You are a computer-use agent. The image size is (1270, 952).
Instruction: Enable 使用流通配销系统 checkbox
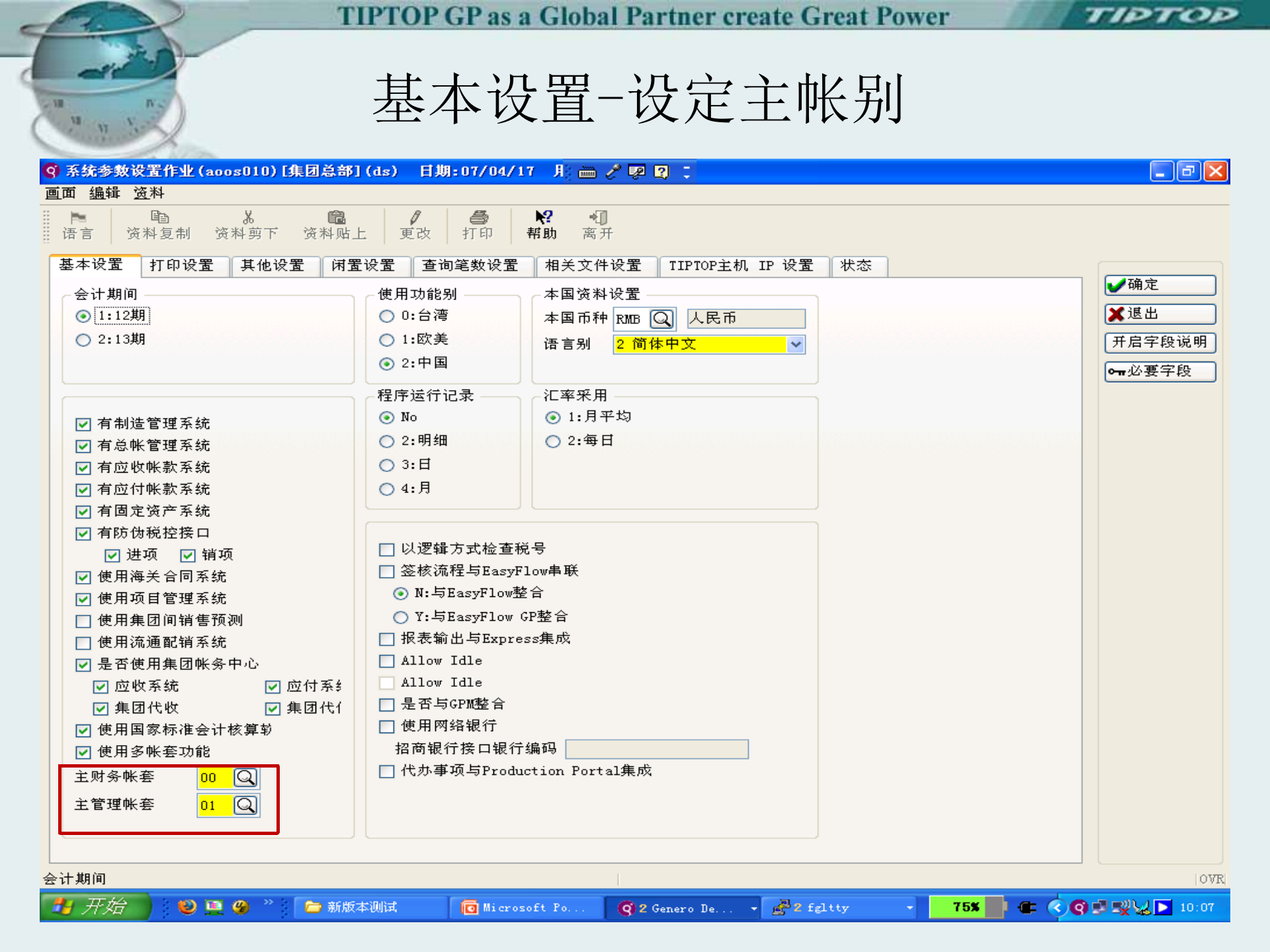coord(83,642)
